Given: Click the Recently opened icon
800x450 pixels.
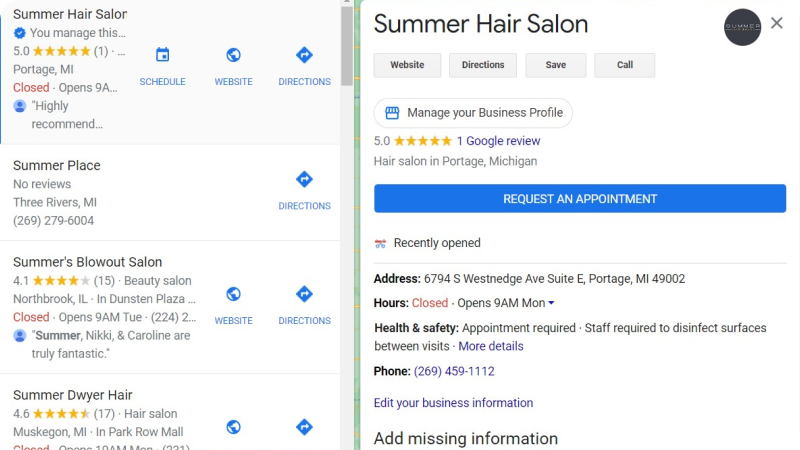Looking at the screenshot, I should (380, 243).
